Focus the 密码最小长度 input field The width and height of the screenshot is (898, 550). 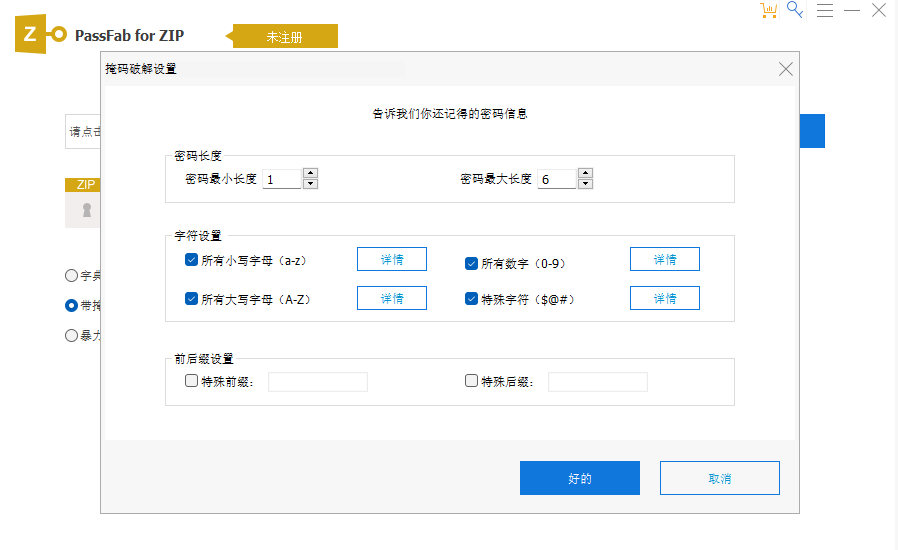[x=282, y=179]
